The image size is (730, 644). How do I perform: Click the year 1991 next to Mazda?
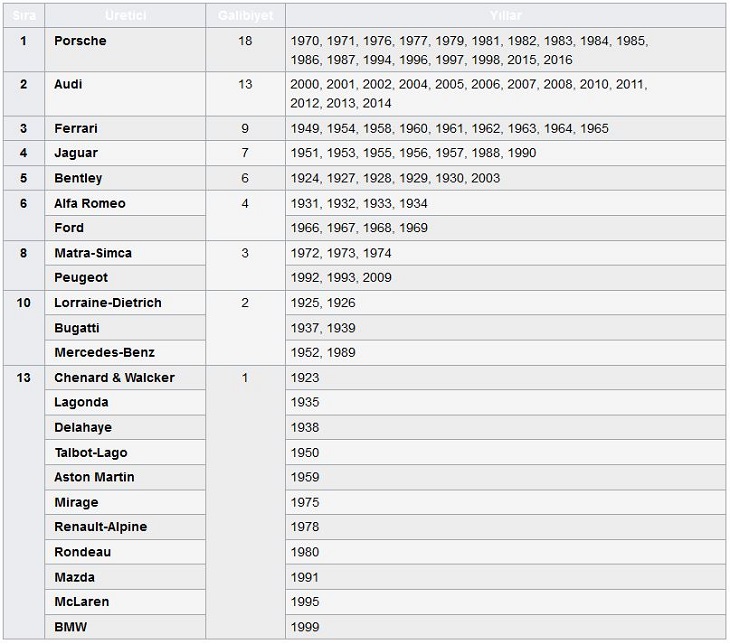[x=305, y=577]
